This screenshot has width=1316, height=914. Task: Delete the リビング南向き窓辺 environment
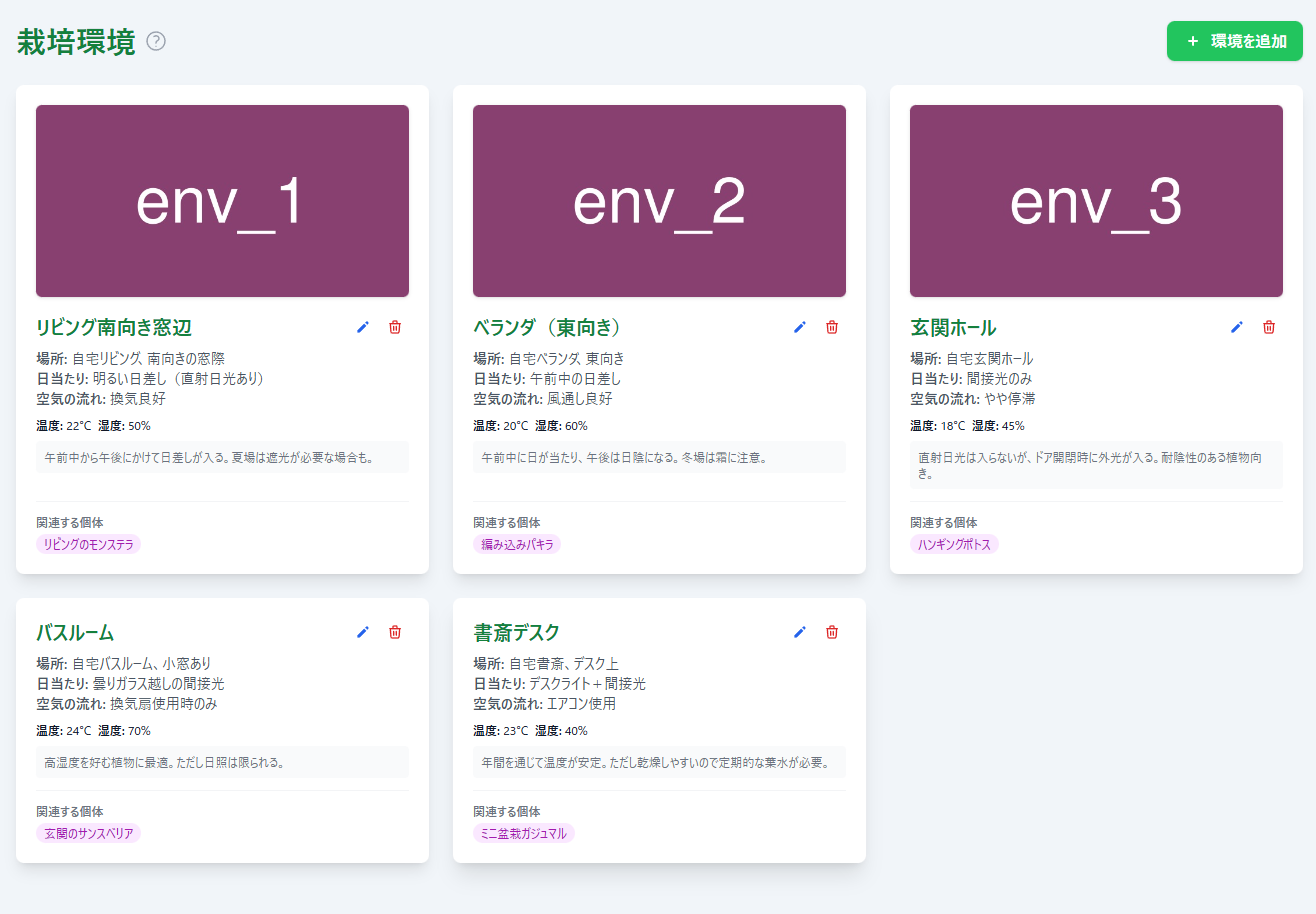pyautogui.click(x=395, y=327)
